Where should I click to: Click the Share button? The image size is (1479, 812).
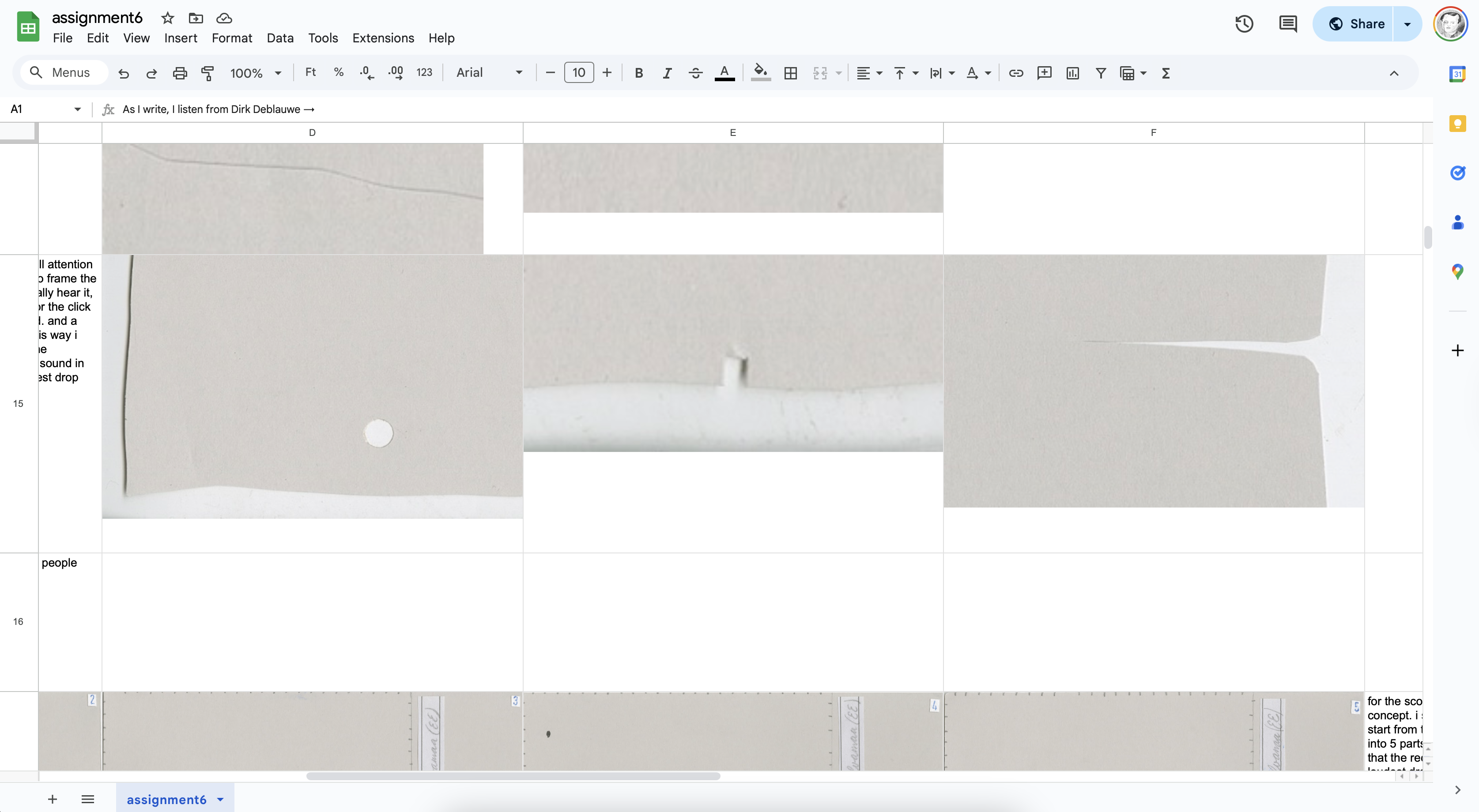point(1355,24)
